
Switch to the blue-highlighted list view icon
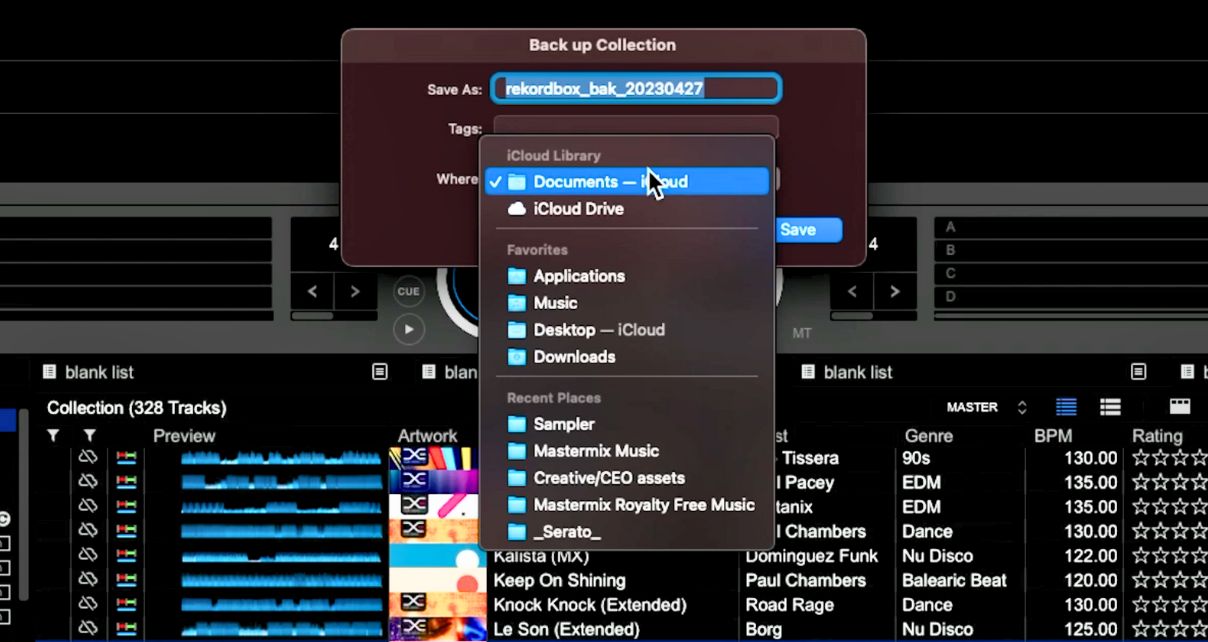(1067, 407)
